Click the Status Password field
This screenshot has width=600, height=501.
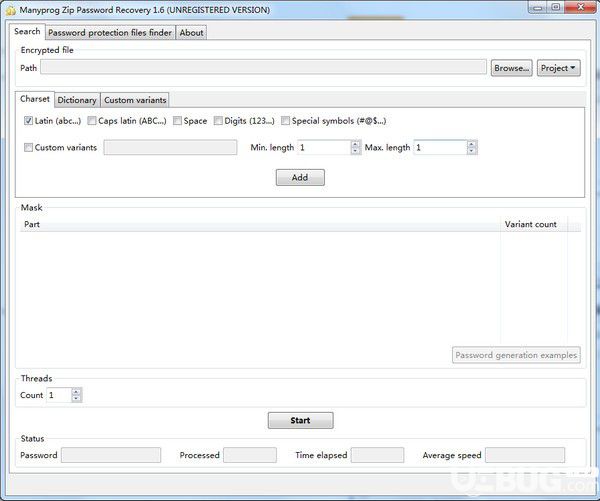pyautogui.click(x=111, y=455)
